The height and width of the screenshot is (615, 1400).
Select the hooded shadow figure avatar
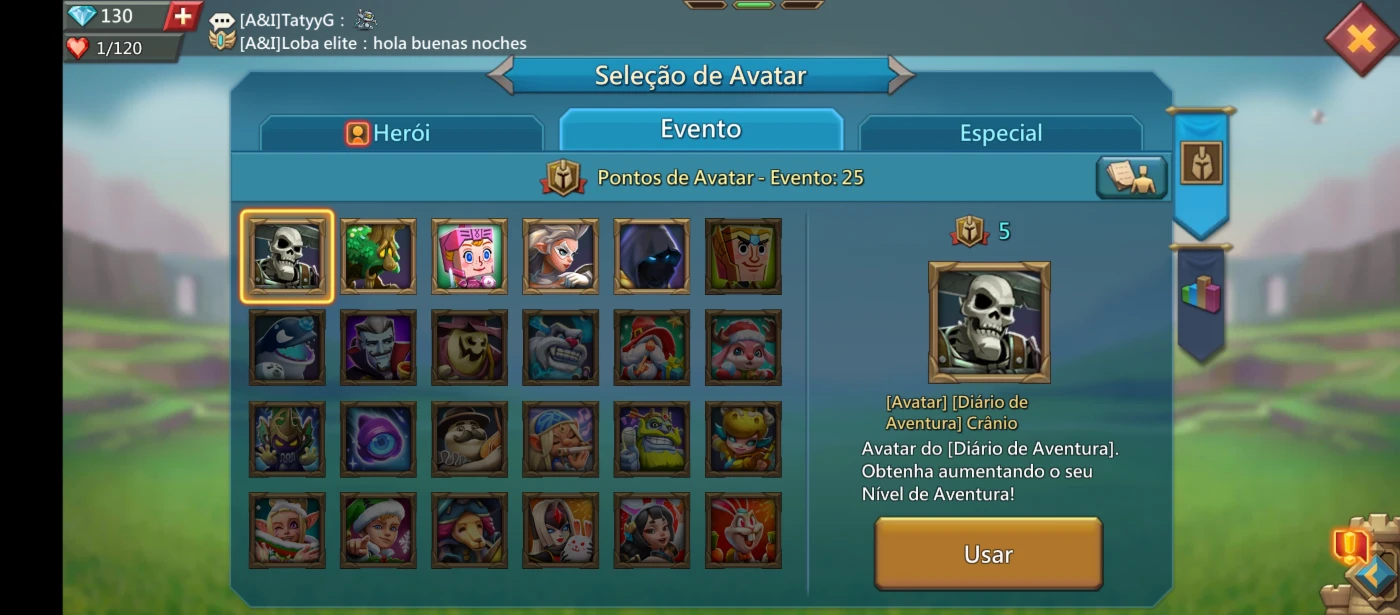(651, 257)
